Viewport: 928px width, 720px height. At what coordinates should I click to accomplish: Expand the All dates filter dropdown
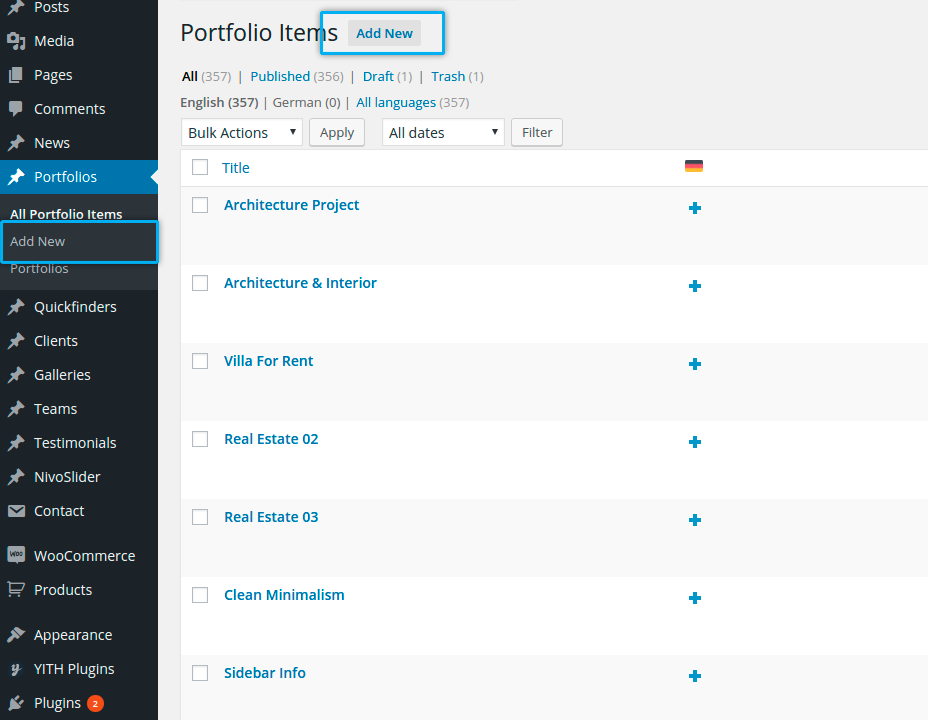[x=443, y=132]
